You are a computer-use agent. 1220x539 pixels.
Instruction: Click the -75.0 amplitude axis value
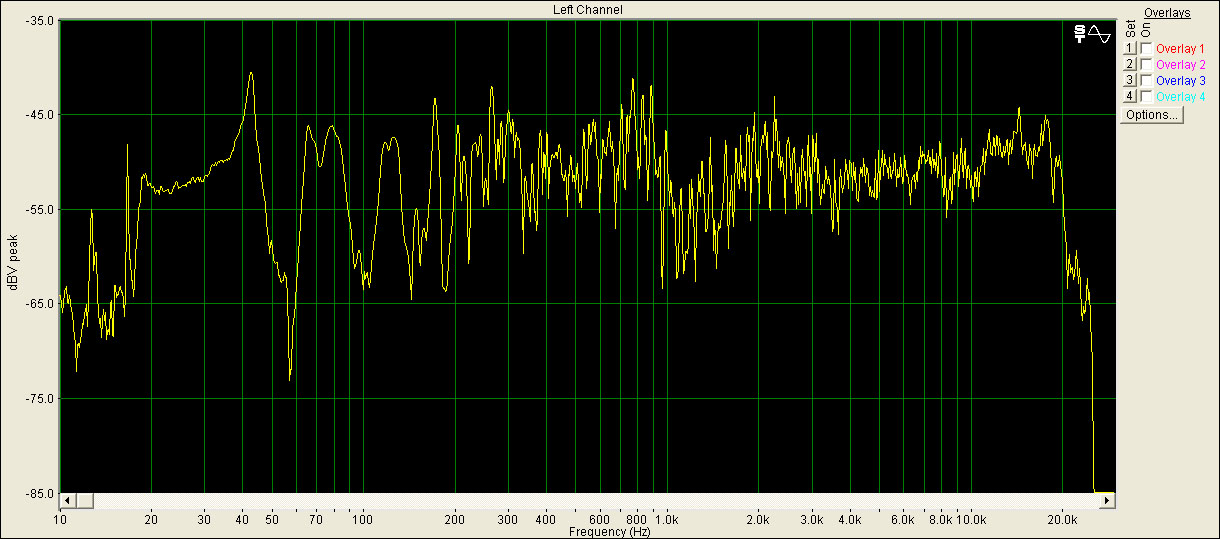pyautogui.click(x=42, y=399)
